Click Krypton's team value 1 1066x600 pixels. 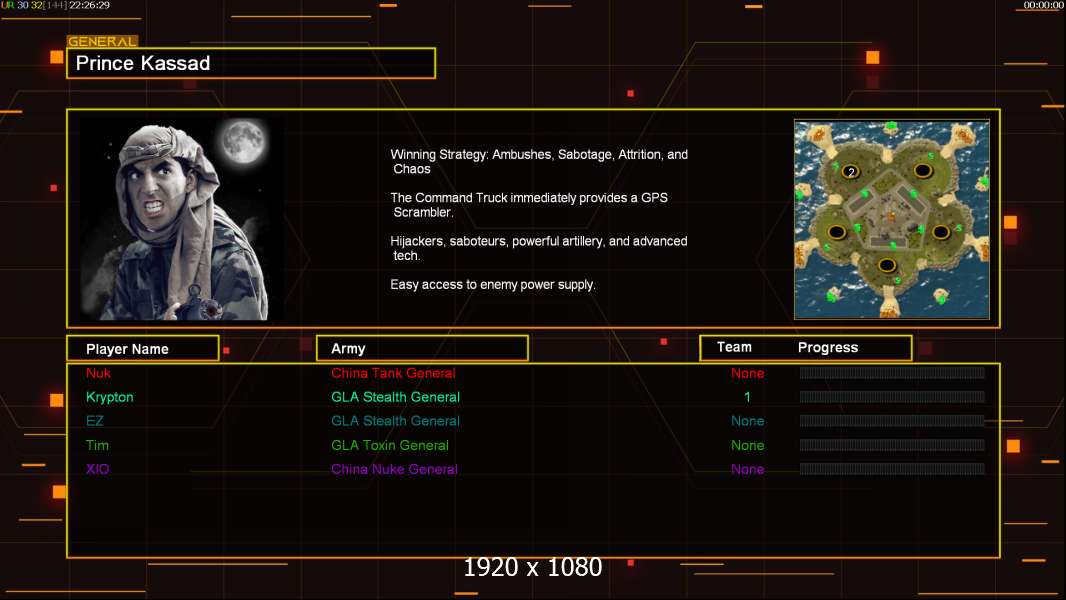click(x=747, y=397)
